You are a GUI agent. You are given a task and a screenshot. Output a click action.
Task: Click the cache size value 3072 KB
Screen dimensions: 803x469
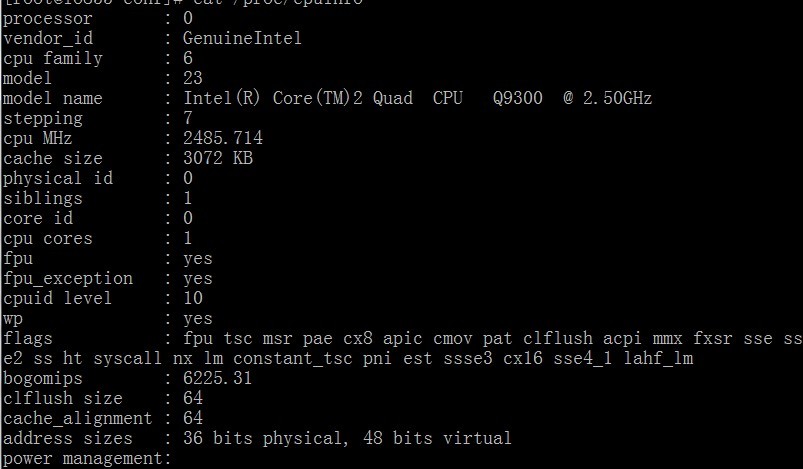click(x=218, y=158)
